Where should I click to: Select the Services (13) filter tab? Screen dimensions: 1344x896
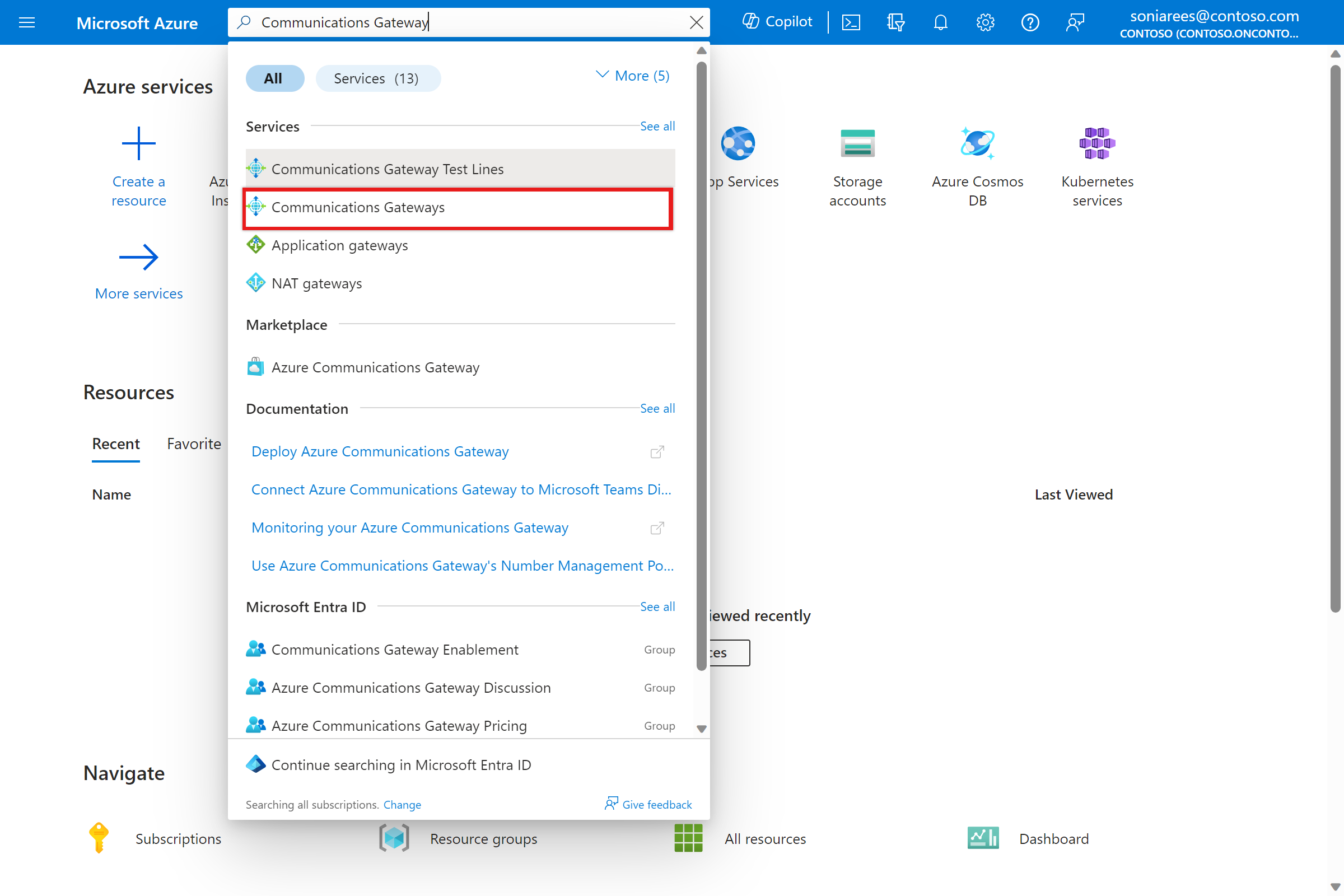[x=378, y=78]
